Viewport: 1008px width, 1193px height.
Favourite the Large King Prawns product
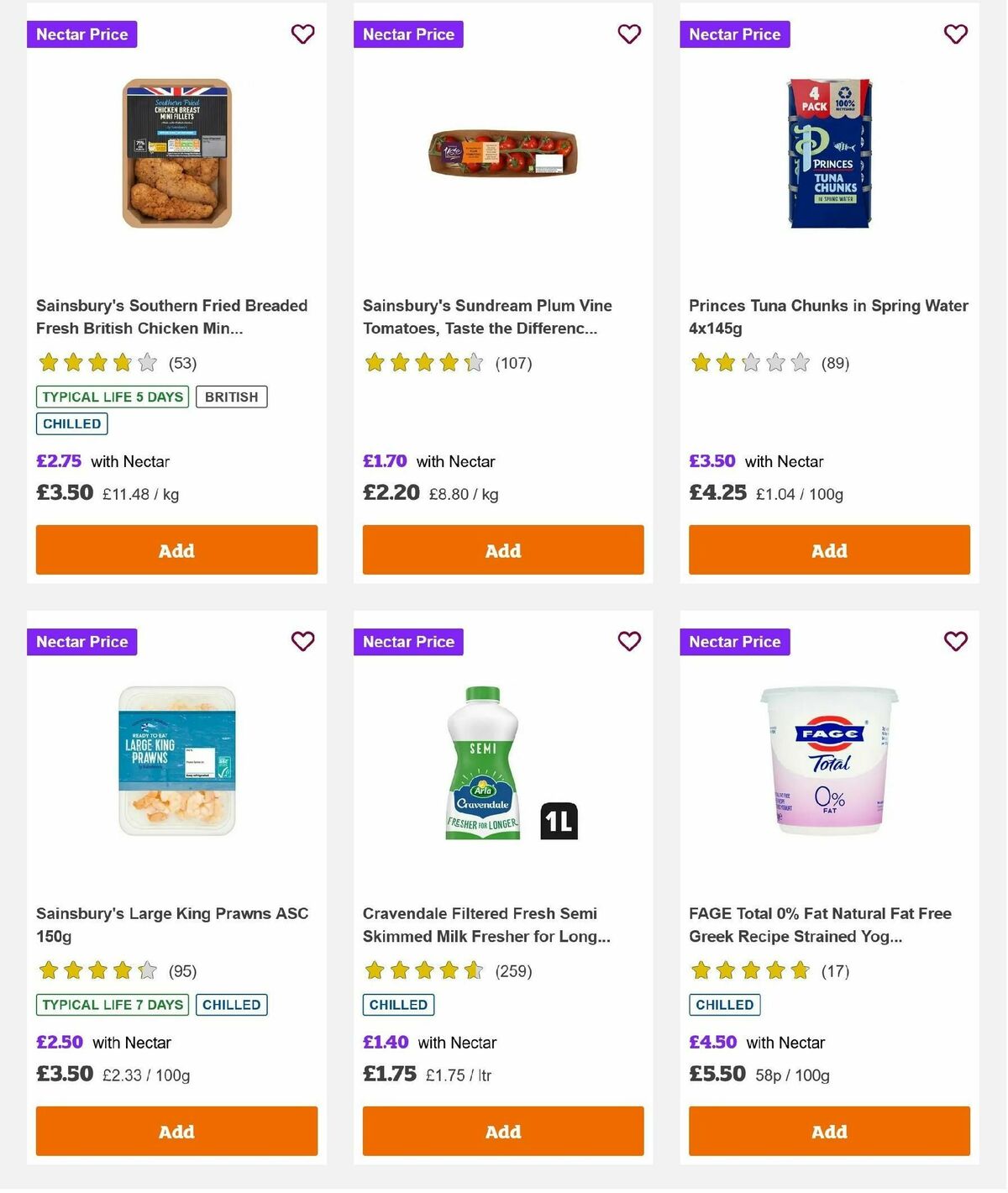click(x=302, y=641)
